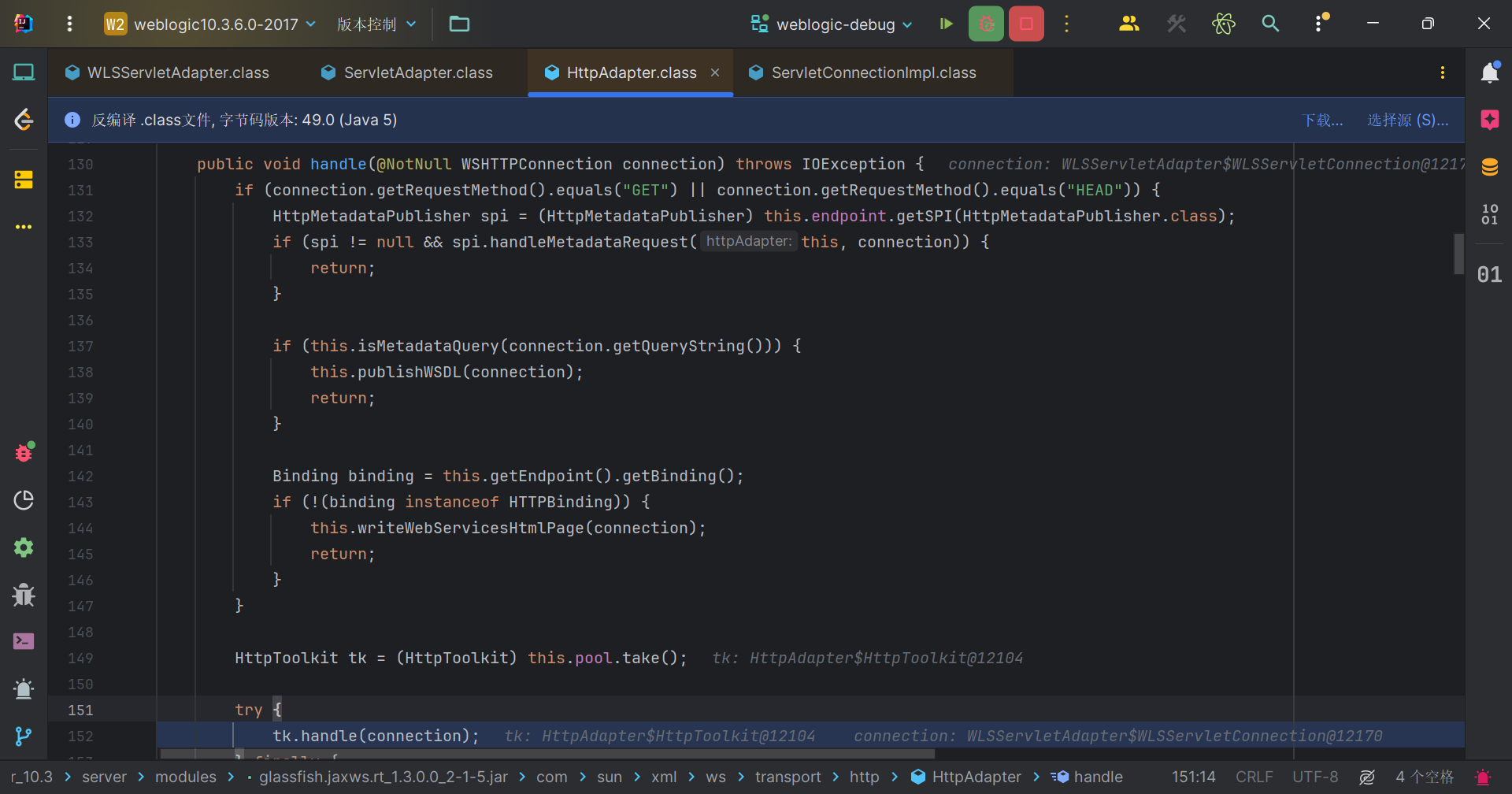Click the 151:14 caret position indicator

click(1193, 777)
